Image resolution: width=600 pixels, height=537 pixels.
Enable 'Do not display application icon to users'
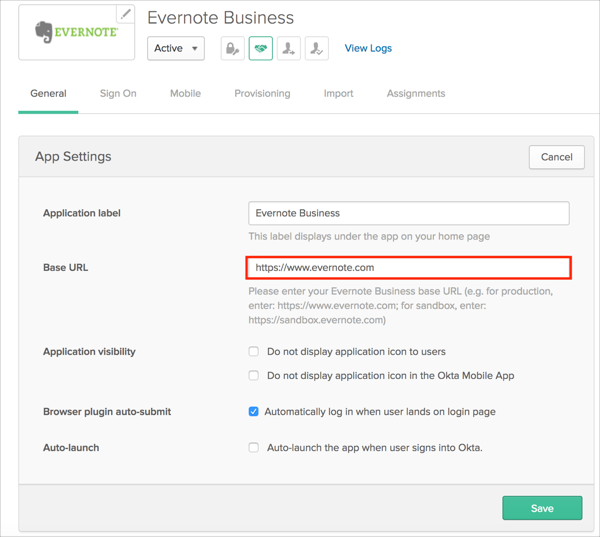pos(254,352)
